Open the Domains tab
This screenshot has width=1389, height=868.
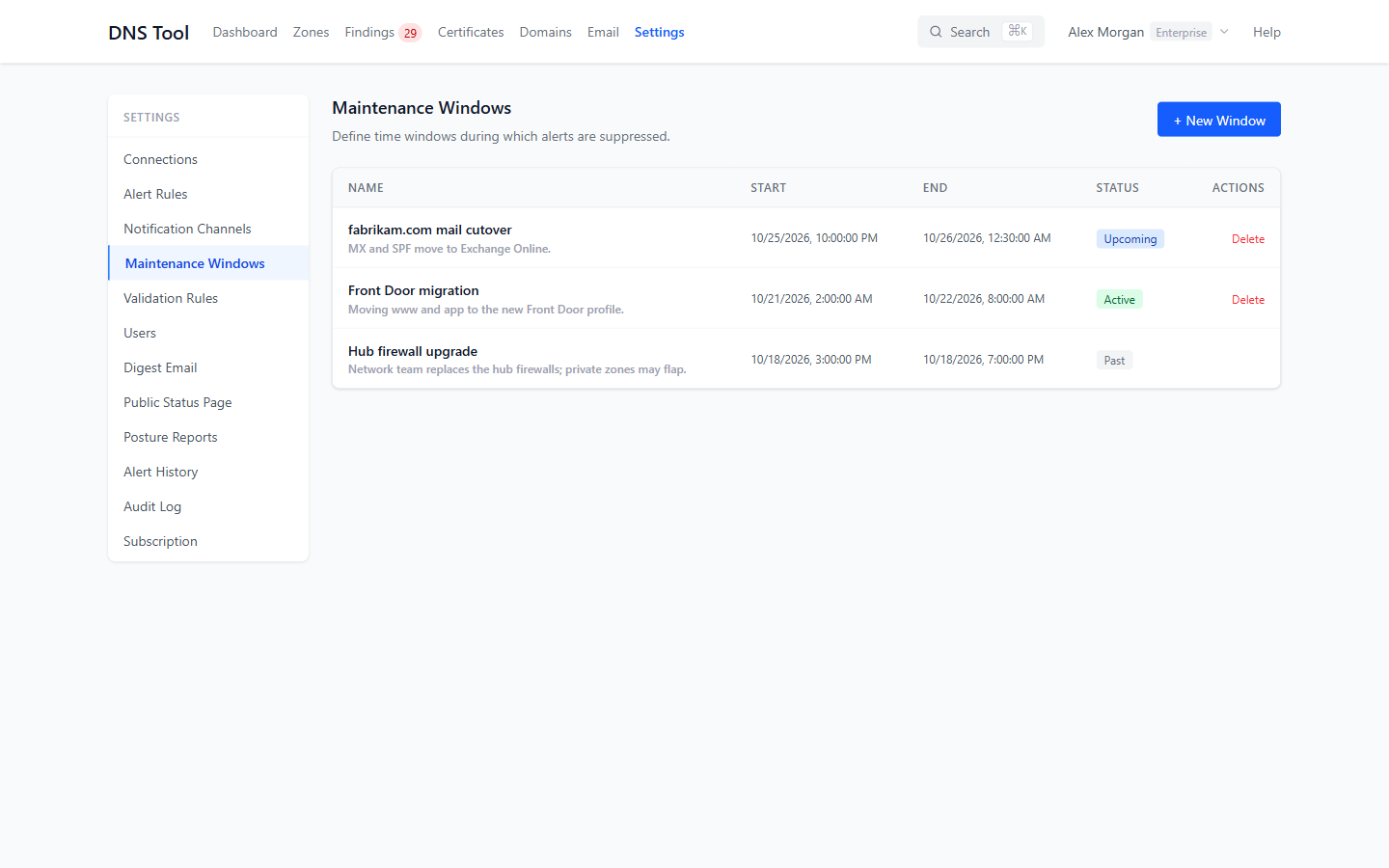[545, 32]
